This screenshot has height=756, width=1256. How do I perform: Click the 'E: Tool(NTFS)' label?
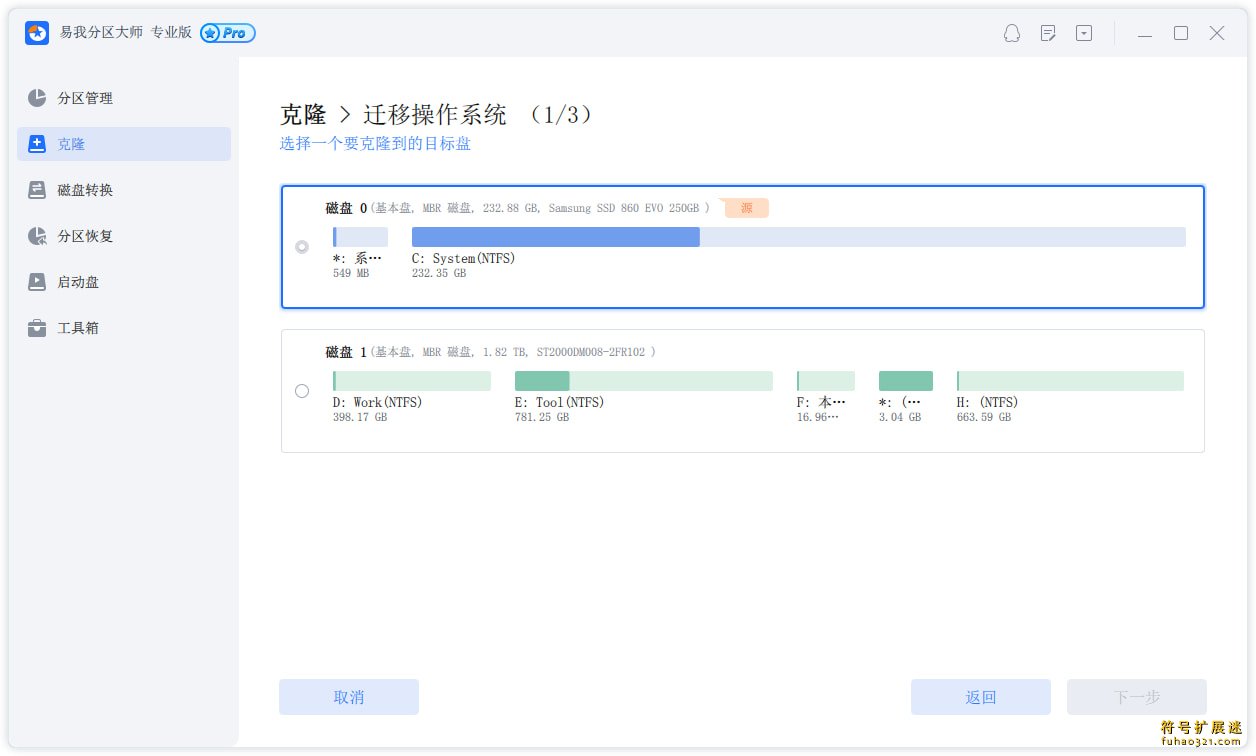point(560,403)
